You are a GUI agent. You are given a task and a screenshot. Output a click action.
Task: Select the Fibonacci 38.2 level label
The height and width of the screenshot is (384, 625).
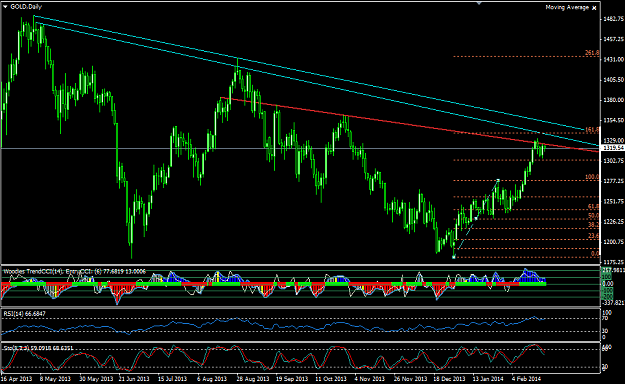pos(594,225)
